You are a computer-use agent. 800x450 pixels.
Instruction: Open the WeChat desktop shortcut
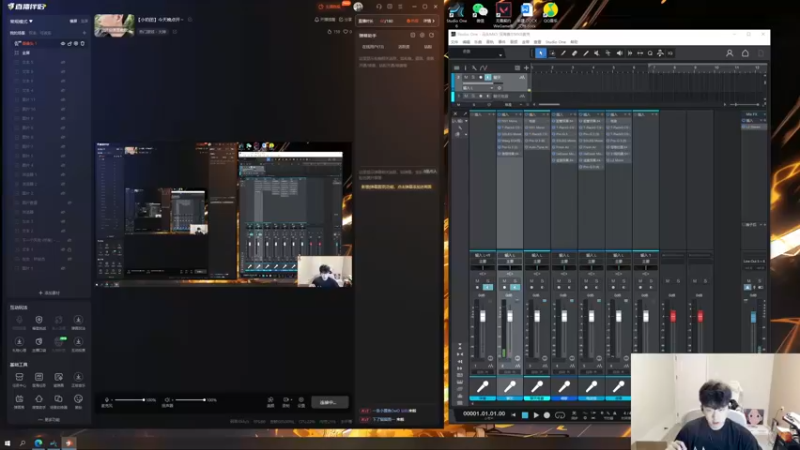(480, 10)
